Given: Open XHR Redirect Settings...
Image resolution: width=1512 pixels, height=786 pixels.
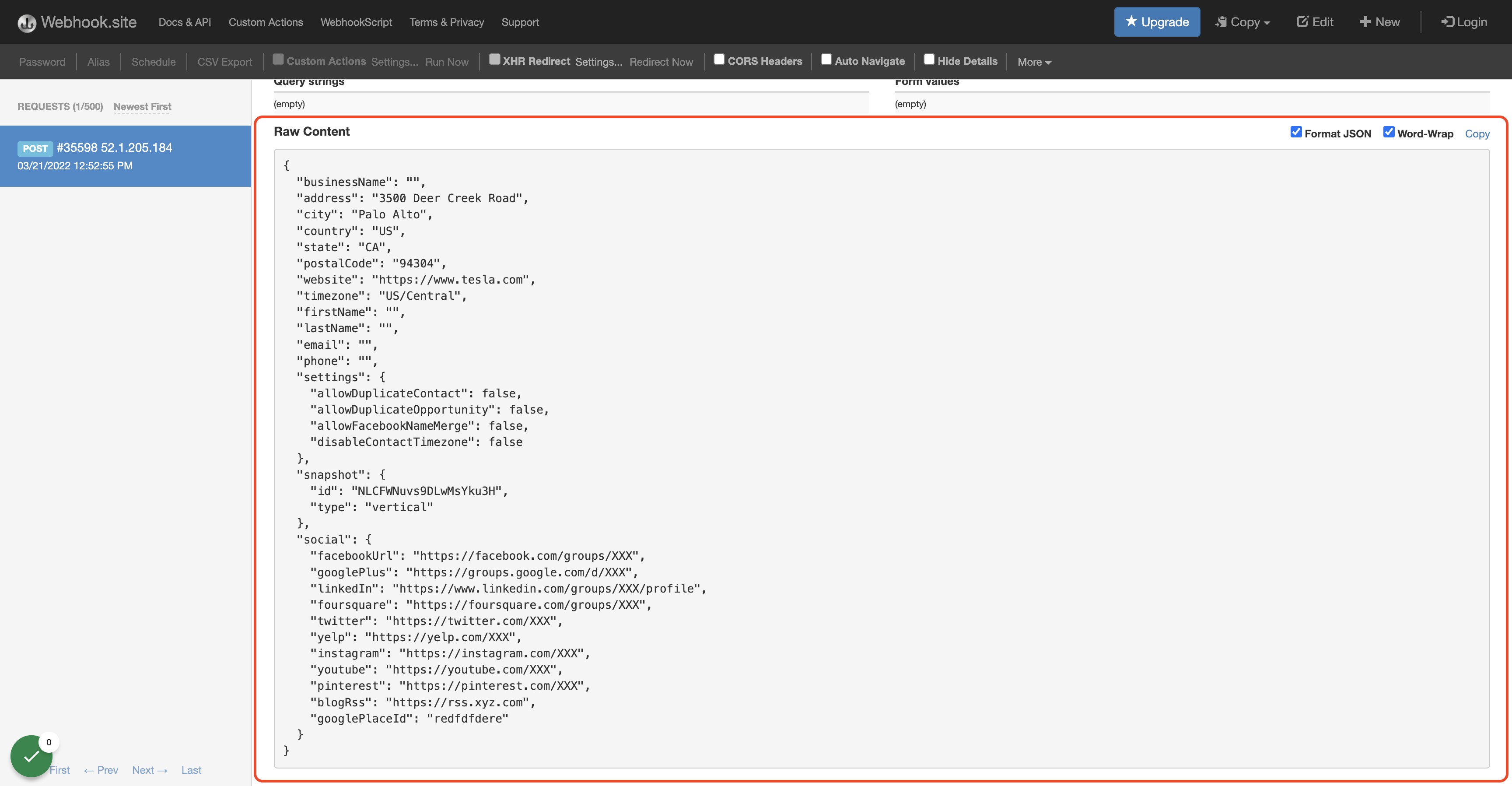Looking at the screenshot, I should point(598,62).
